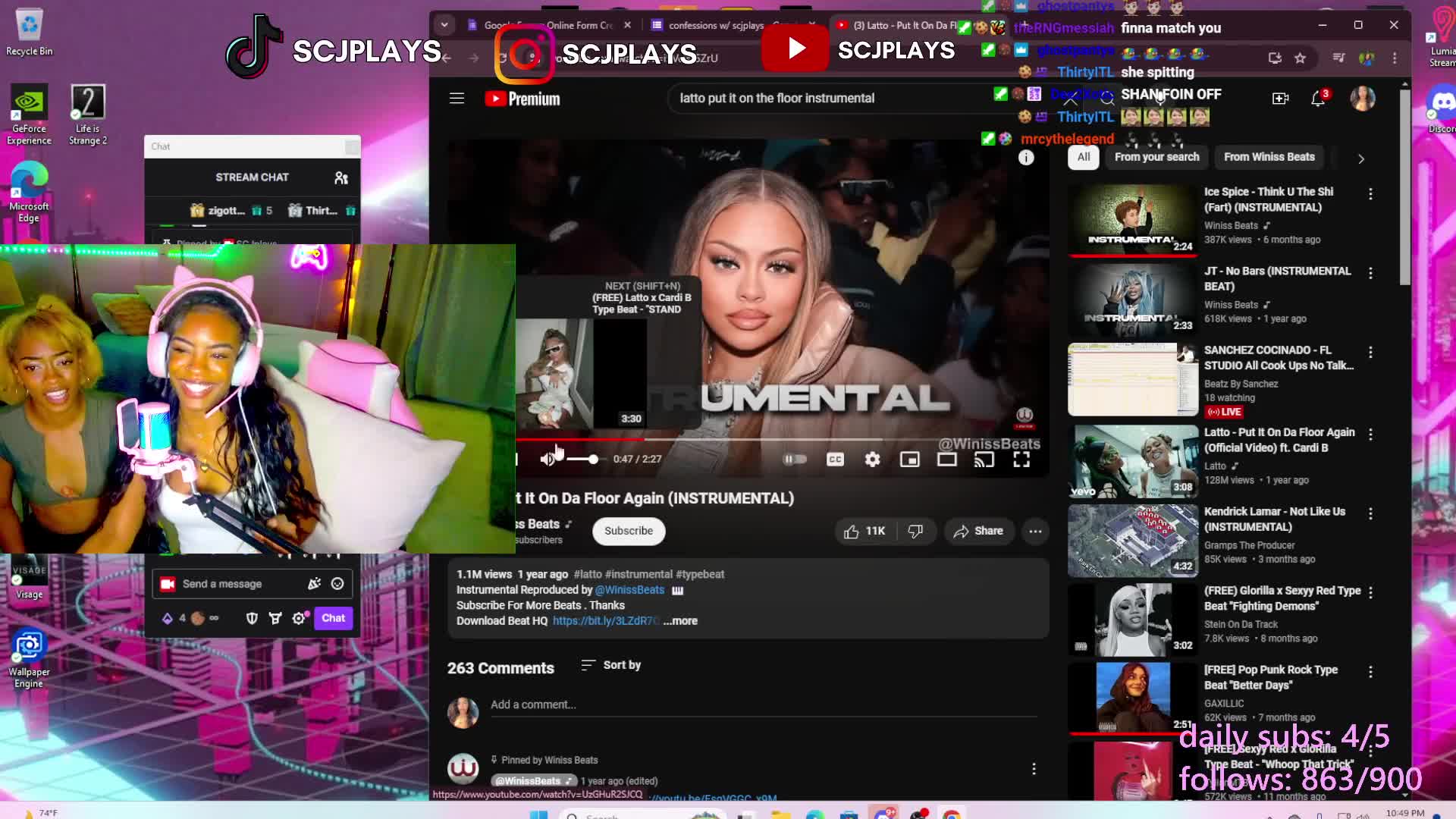Image resolution: width=1456 pixels, height=819 pixels.
Task: Open @WinissBeats link in description
Action: (629, 590)
